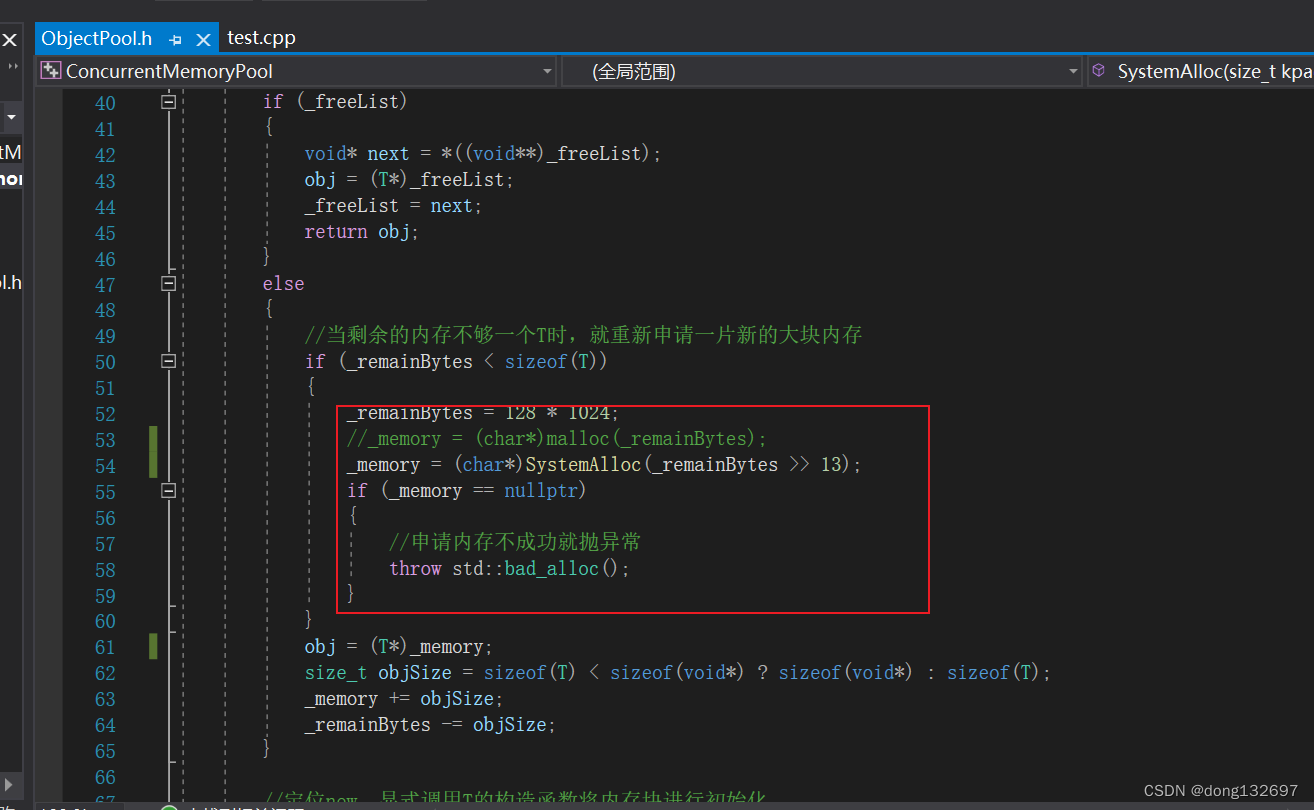Click 'if (_freeList)' on line 40
The width and height of the screenshot is (1314, 810).
(335, 102)
